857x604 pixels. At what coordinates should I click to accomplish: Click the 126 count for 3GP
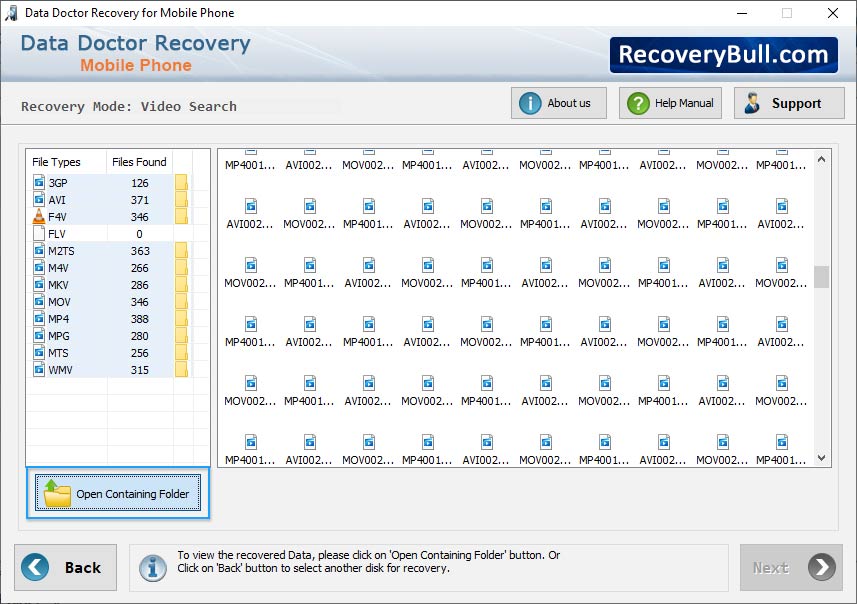[139, 183]
